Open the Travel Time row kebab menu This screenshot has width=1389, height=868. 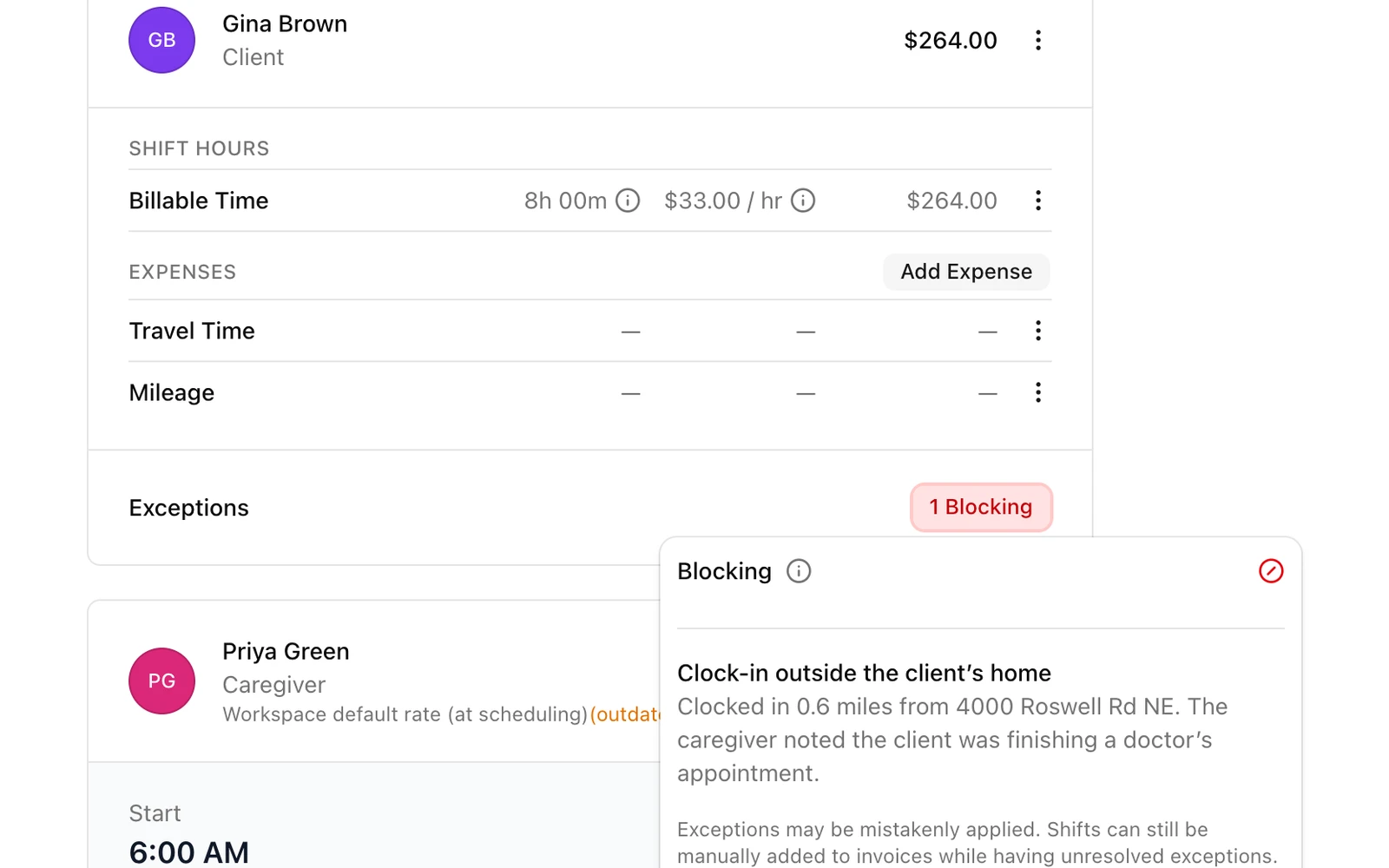[x=1037, y=331]
